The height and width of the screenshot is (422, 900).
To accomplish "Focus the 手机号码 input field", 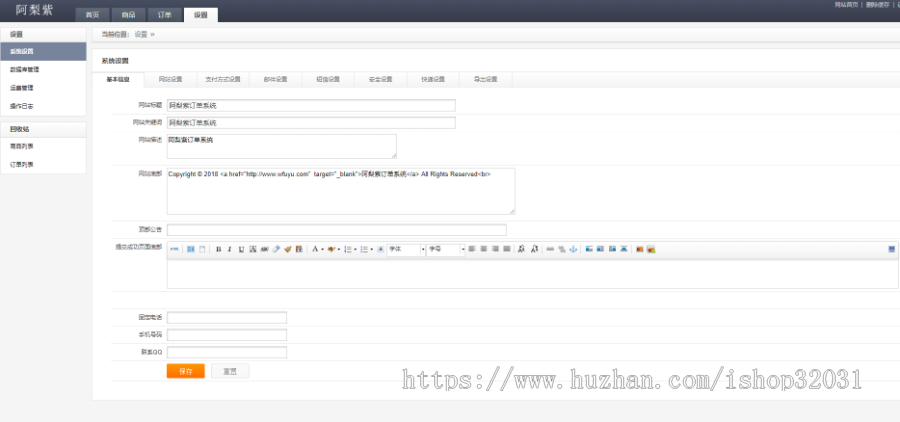I will coord(227,335).
